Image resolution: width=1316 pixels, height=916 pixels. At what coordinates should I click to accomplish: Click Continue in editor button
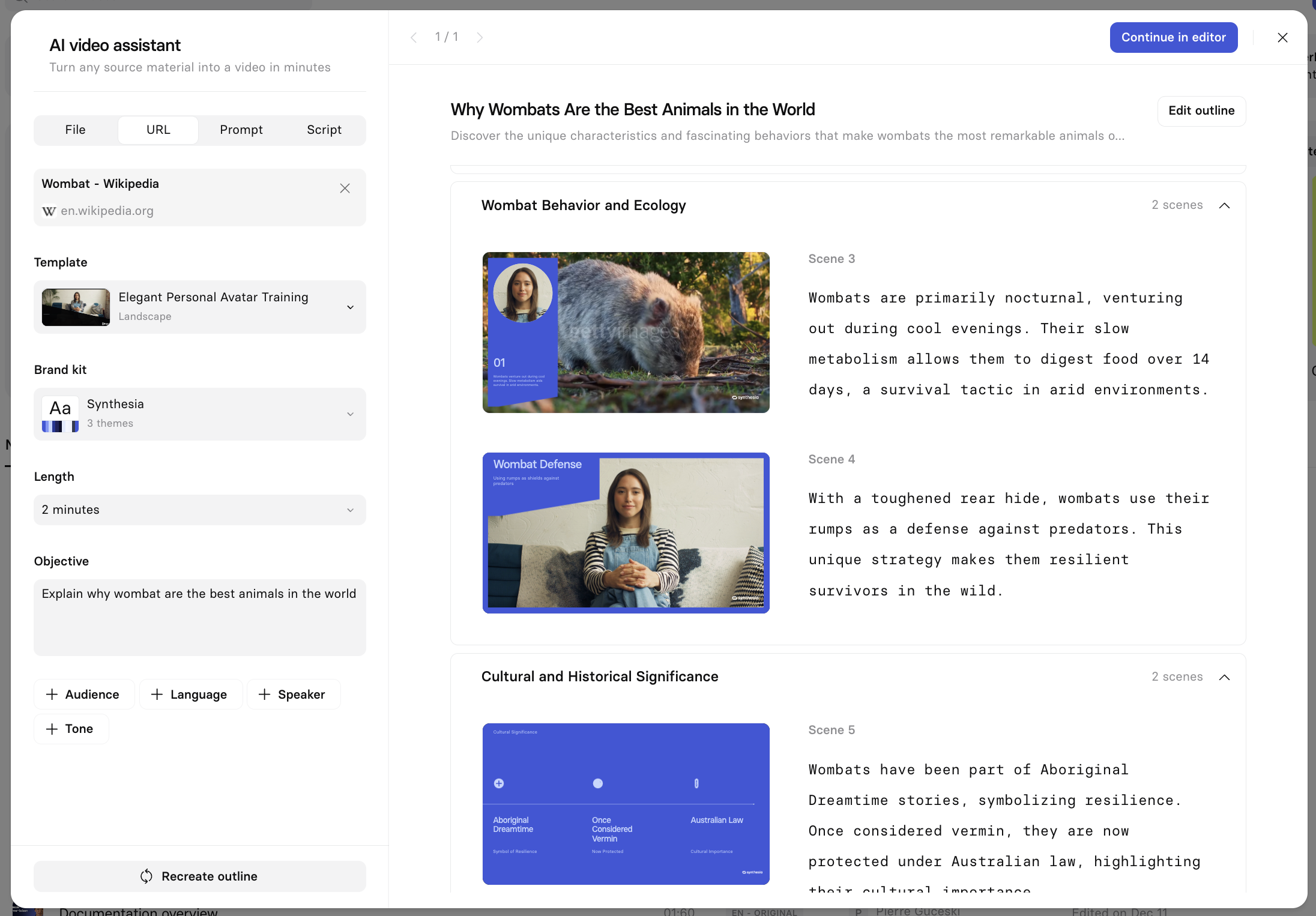click(x=1173, y=38)
